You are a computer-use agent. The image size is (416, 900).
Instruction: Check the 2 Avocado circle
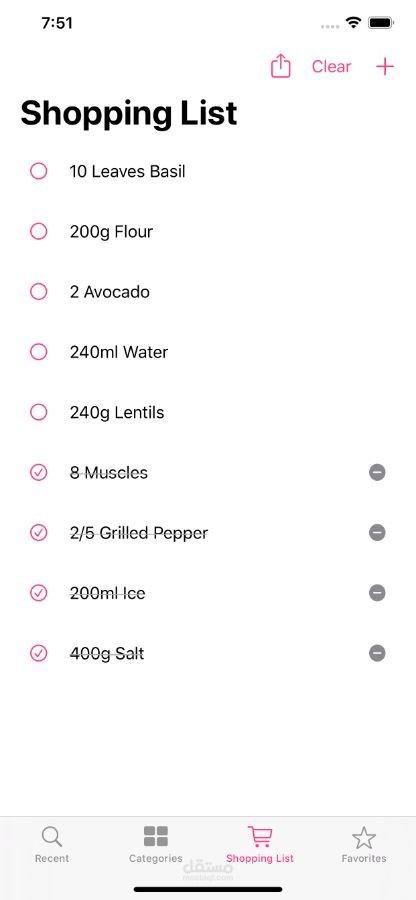click(38, 292)
